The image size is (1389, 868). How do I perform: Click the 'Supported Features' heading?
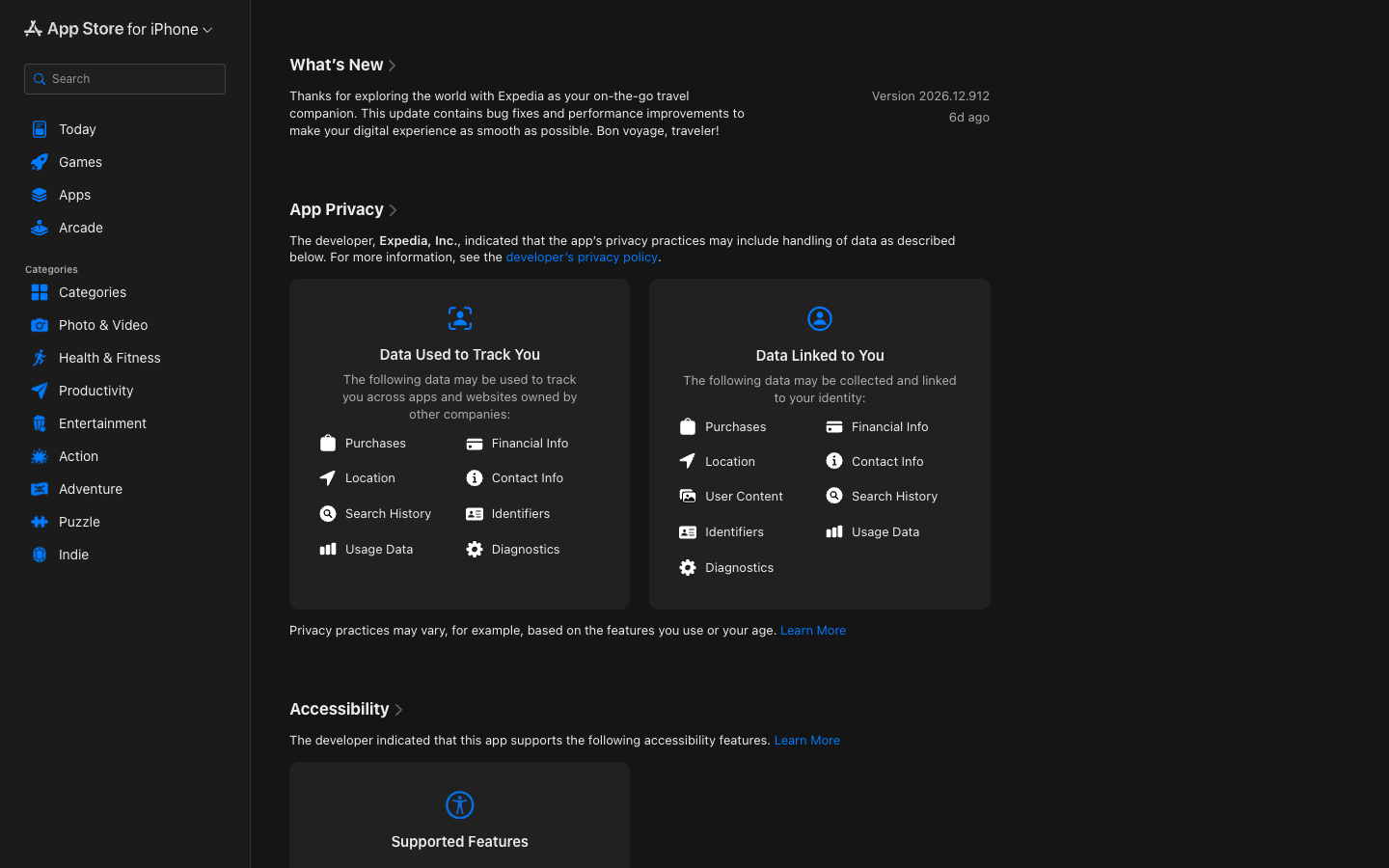tap(460, 842)
